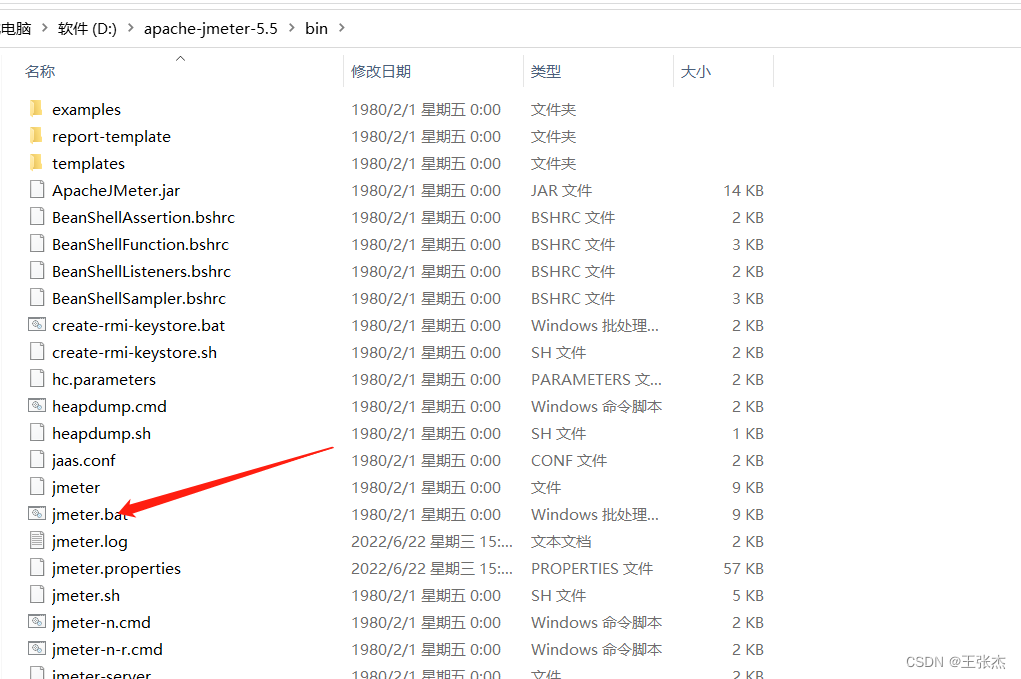Click modified date of jmeter.log row
Screen dimensions: 1021x679
432,541
